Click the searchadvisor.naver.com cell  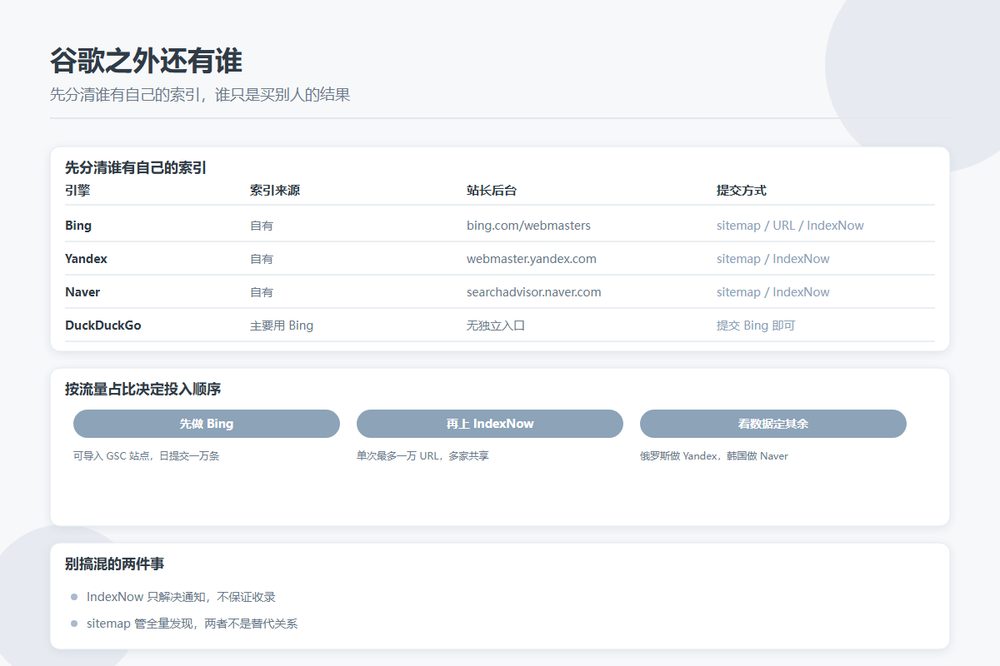tap(534, 292)
